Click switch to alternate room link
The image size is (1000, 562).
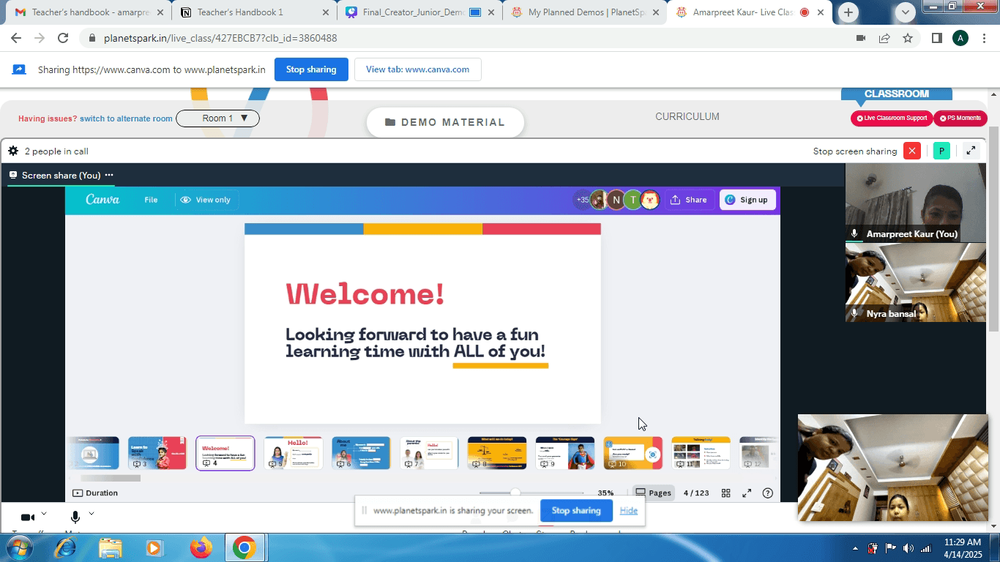click(126, 119)
